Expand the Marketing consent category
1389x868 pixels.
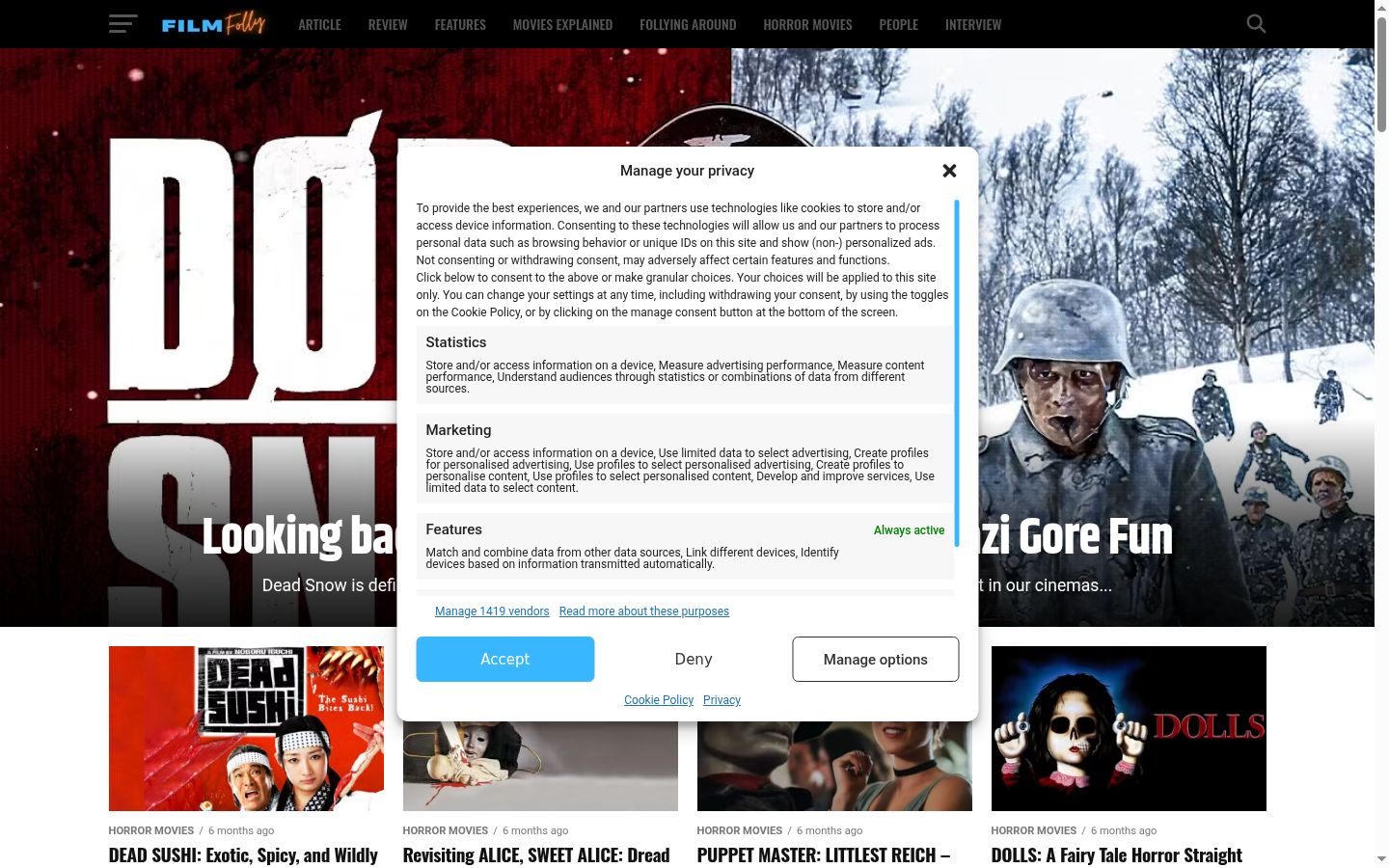tap(685, 458)
